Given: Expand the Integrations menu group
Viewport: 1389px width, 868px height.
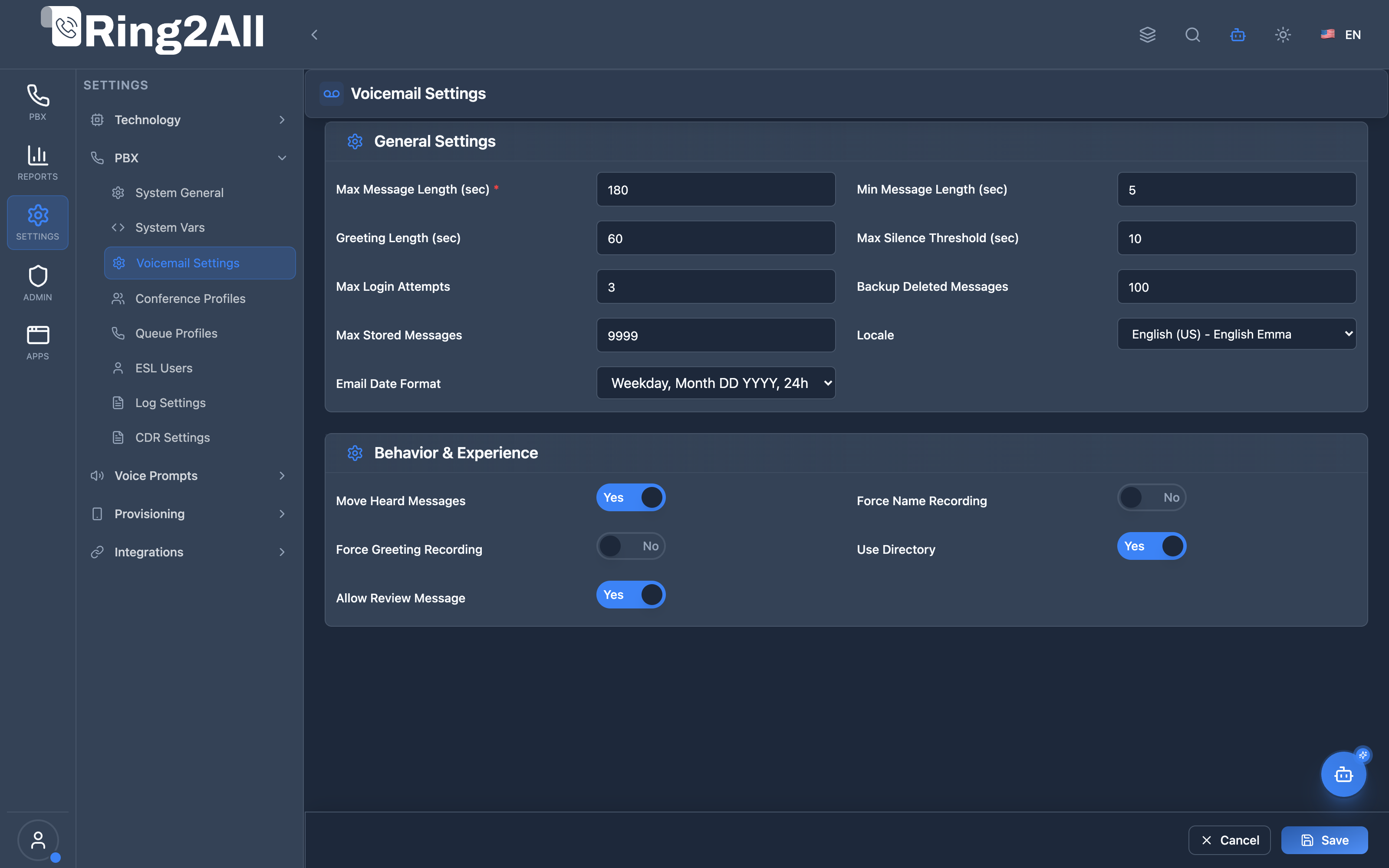Looking at the screenshot, I should pos(188,552).
